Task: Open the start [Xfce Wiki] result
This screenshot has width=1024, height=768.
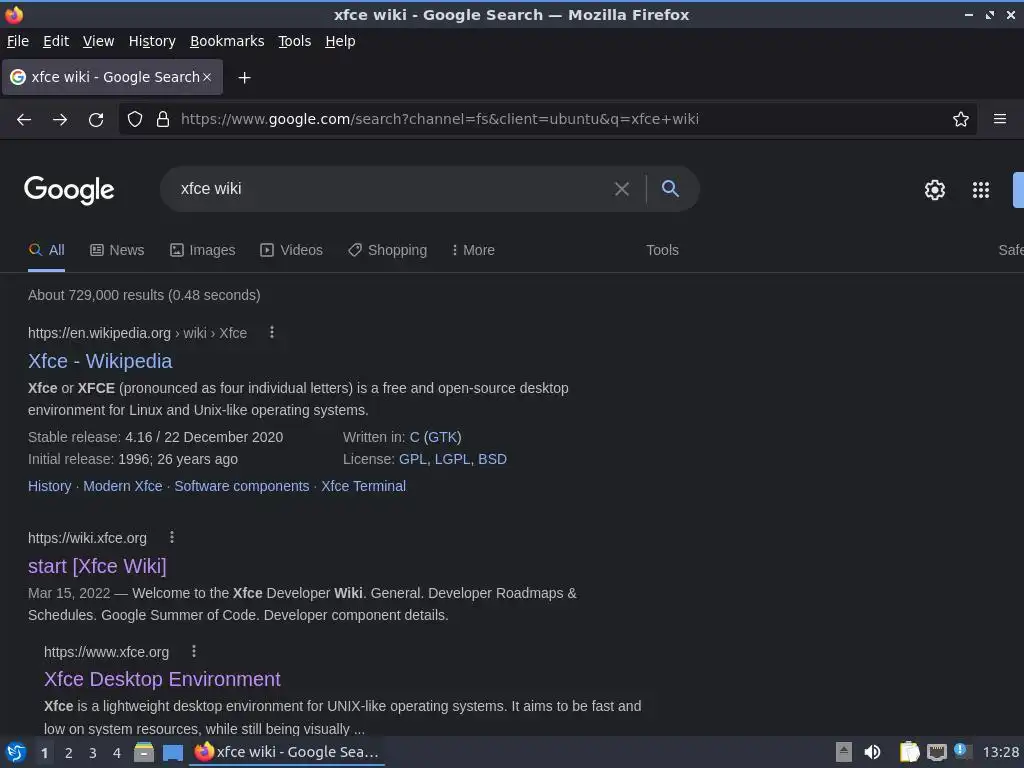Action: [x=97, y=566]
